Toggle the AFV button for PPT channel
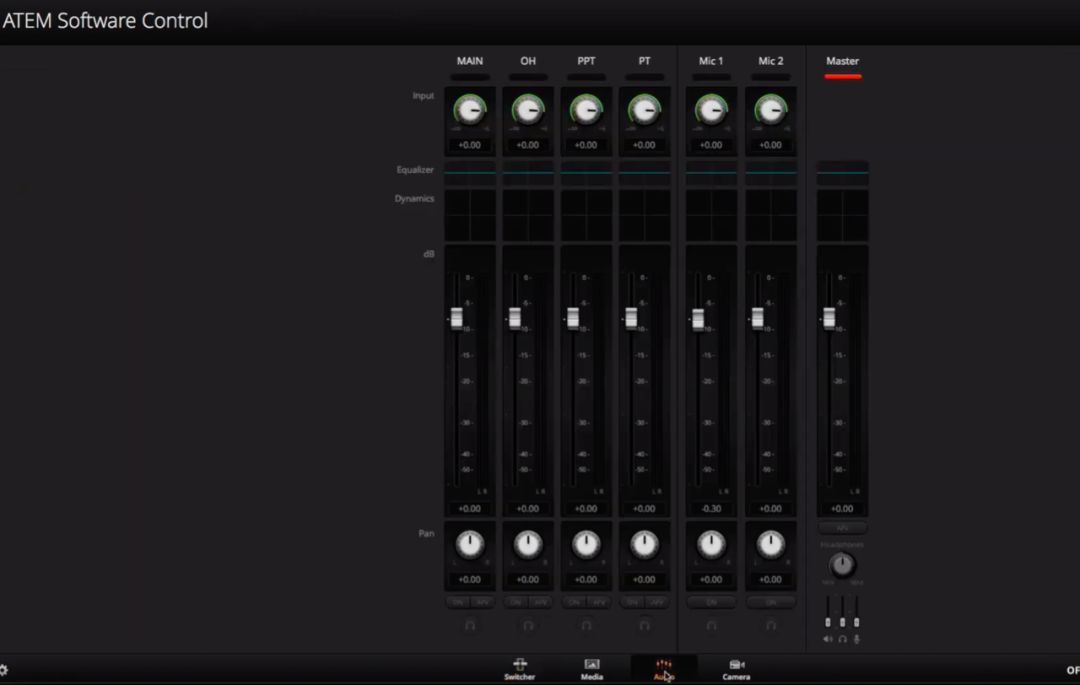This screenshot has height=685, width=1080. [x=599, y=602]
